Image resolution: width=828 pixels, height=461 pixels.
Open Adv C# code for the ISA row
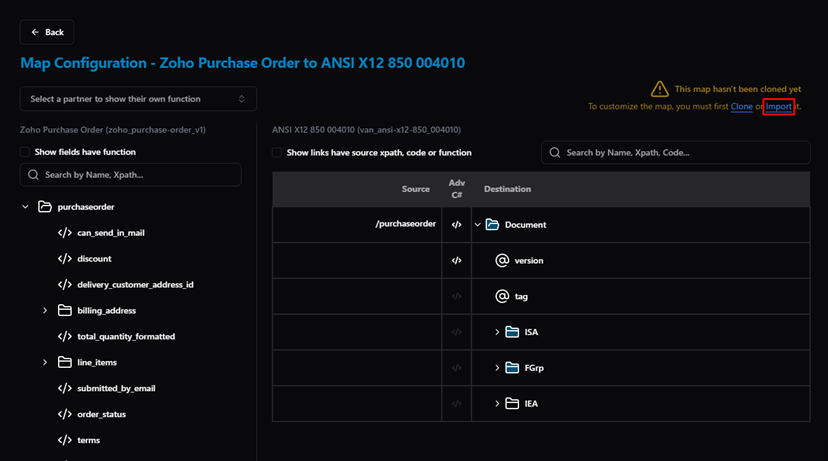456,332
